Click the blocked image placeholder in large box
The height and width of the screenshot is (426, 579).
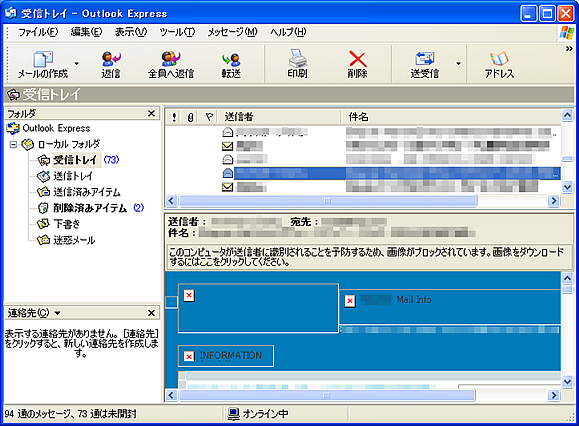coord(189,295)
